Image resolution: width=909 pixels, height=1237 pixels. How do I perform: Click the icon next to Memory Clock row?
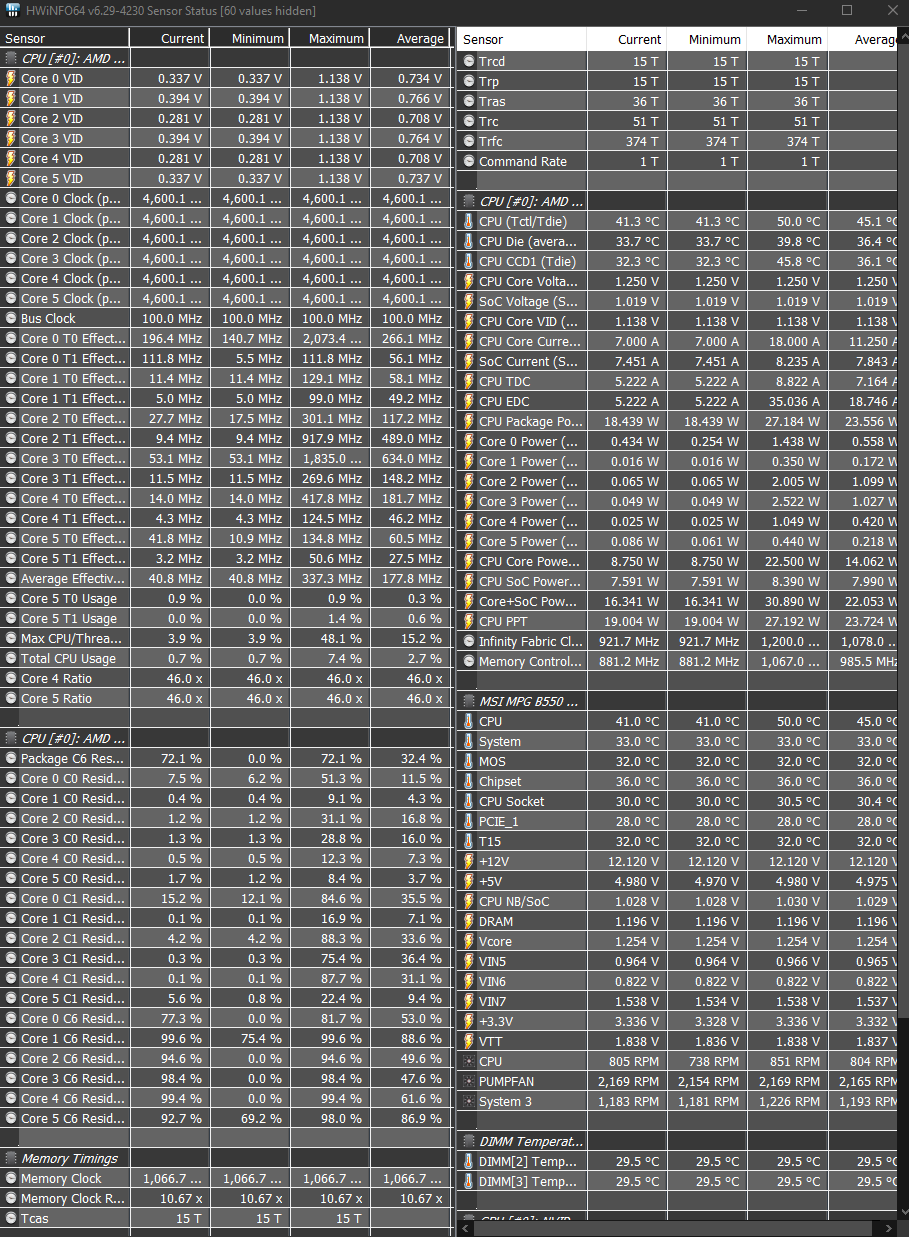point(11,1178)
